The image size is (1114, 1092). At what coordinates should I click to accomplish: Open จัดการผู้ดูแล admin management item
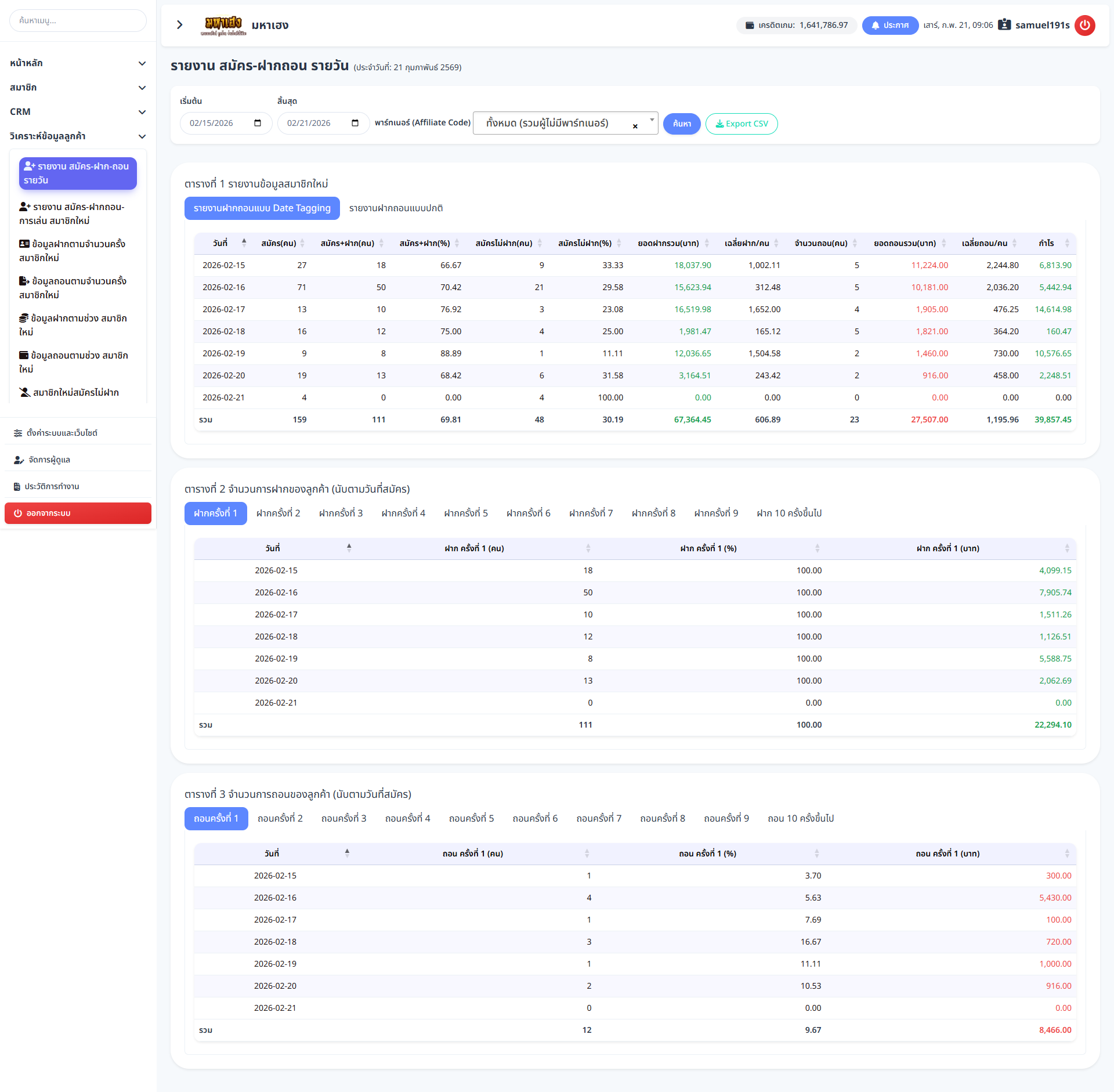pos(49,460)
